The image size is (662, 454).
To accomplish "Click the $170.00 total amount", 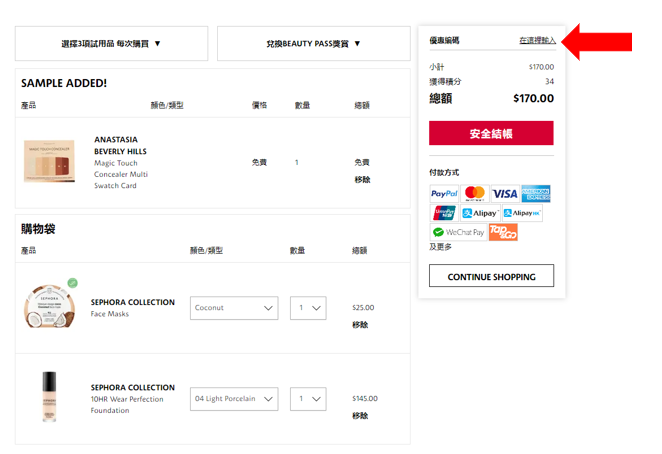I will pos(533,98).
